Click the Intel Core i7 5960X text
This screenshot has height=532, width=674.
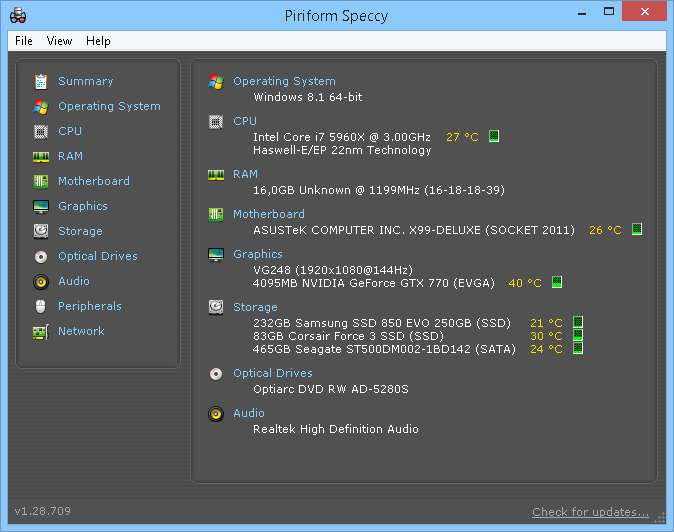[342, 137]
